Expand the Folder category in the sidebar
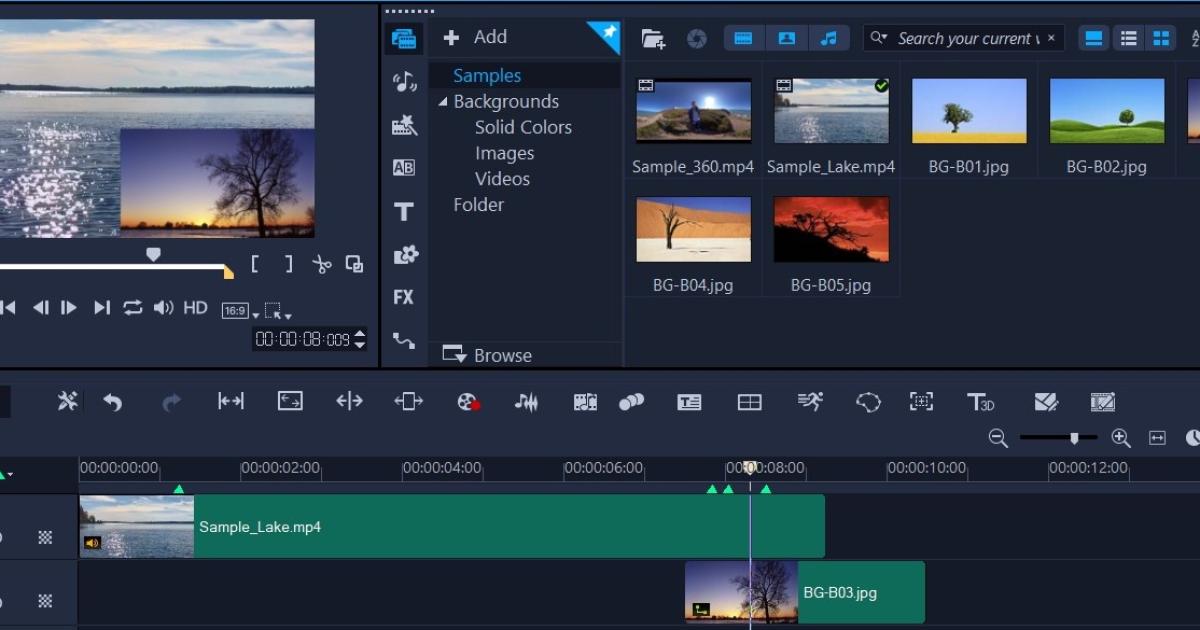This screenshot has width=1200, height=630. coord(478,204)
